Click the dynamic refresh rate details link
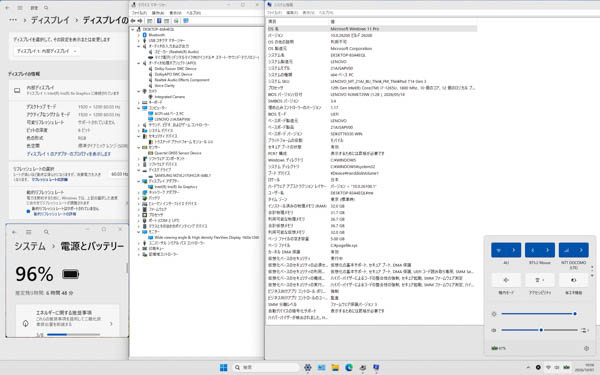Screen dimensions: 600x375 click(x=54, y=214)
